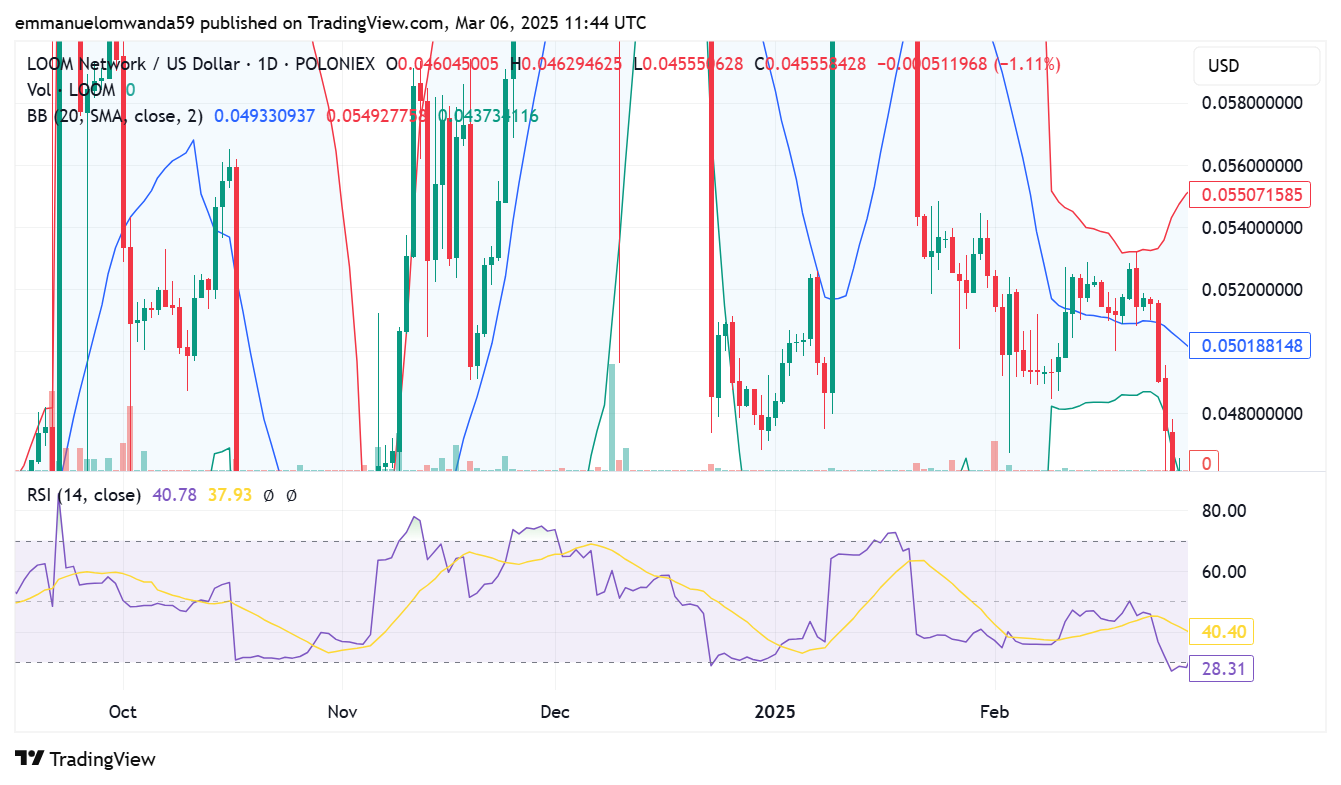Click the 0.052000000 price axis label
Screen dimensions: 1341x785
point(1252,290)
